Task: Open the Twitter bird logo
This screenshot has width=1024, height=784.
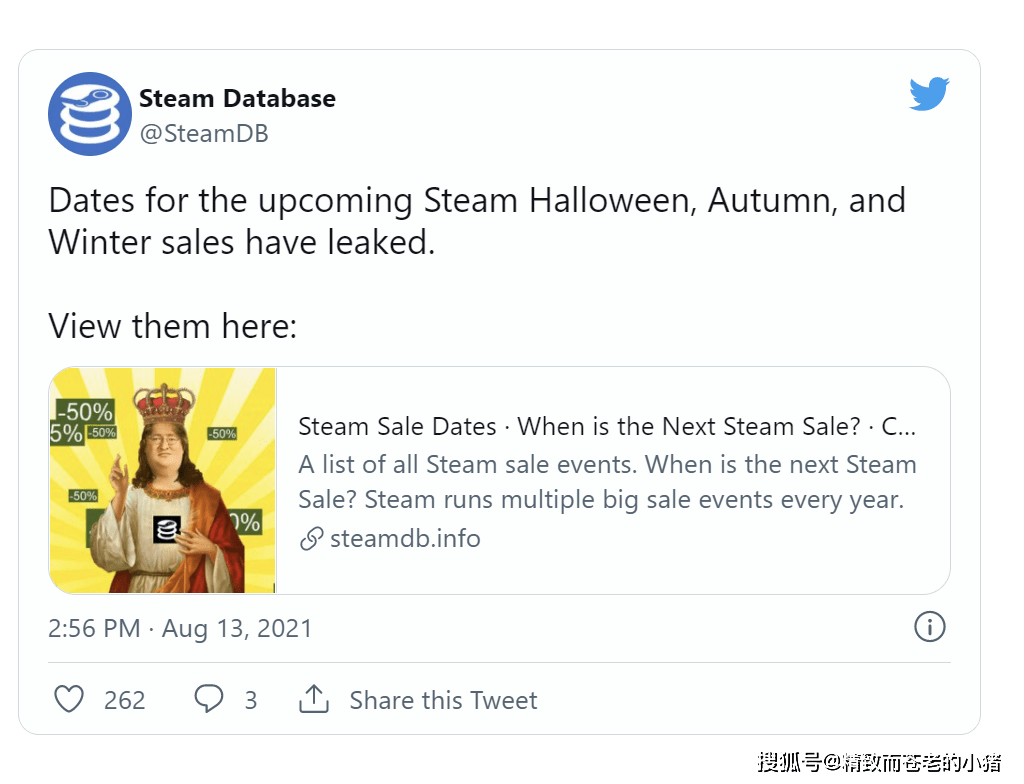Action: coord(928,95)
